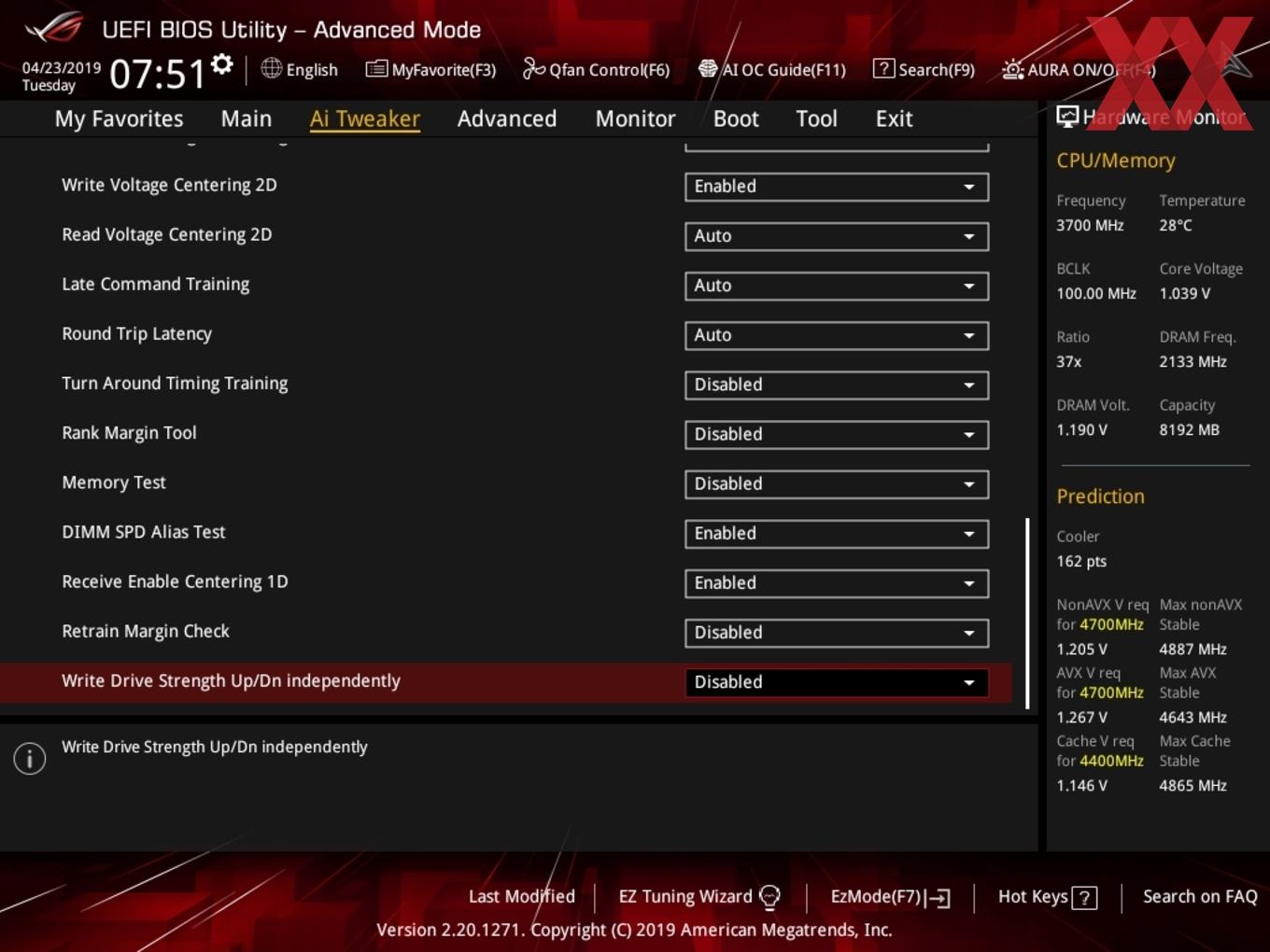The width and height of the screenshot is (1270, 952).
Task: Select Read Voltage Centering 2D label
Action: pyautogui.click(x=166, y=234)
